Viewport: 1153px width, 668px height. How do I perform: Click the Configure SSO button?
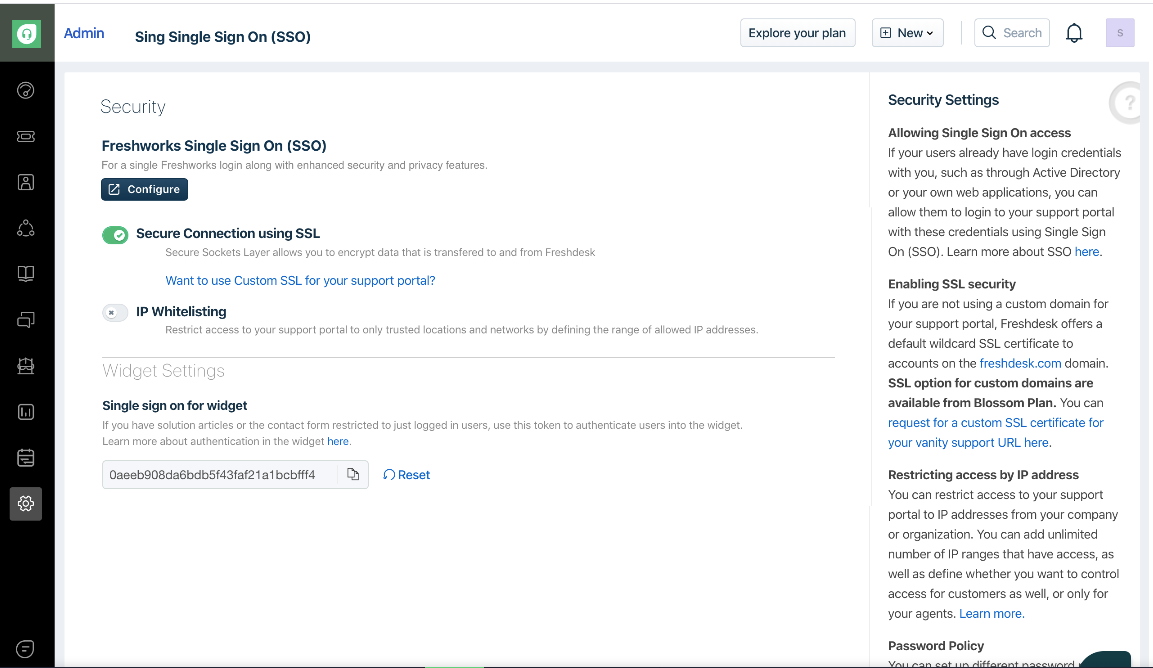coord(144,189)
